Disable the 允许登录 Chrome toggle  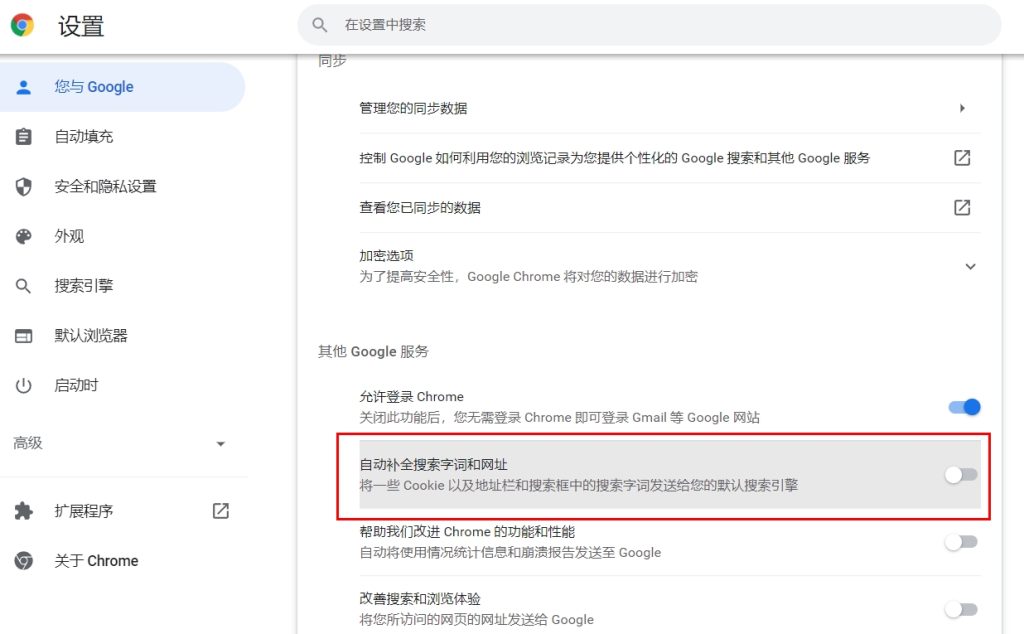pyautogui.click(x=964, y=407)
